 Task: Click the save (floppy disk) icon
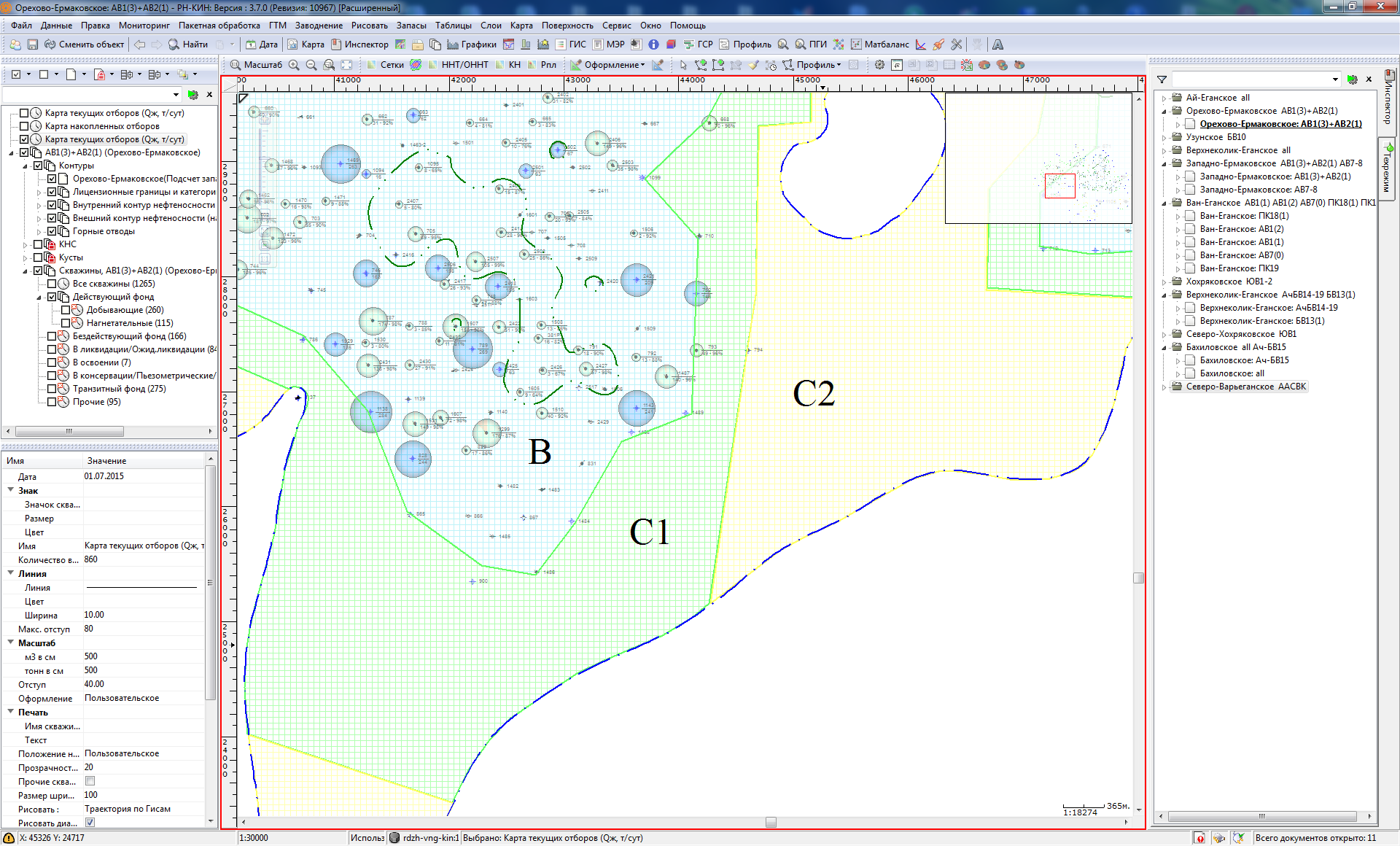coord(32,44)
